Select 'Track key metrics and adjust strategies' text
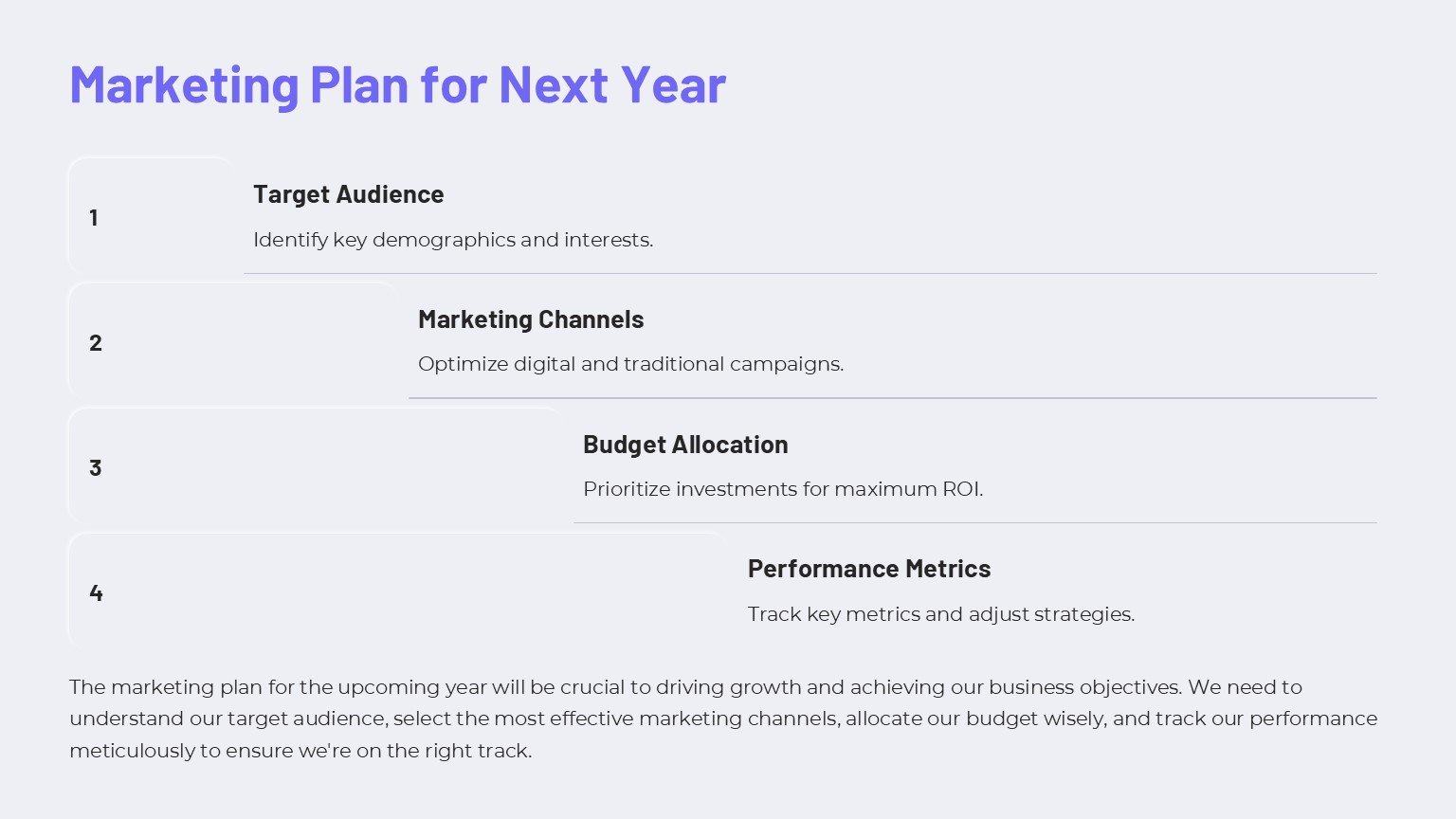This screenshot has height=819, width=1456. (940, 614)
